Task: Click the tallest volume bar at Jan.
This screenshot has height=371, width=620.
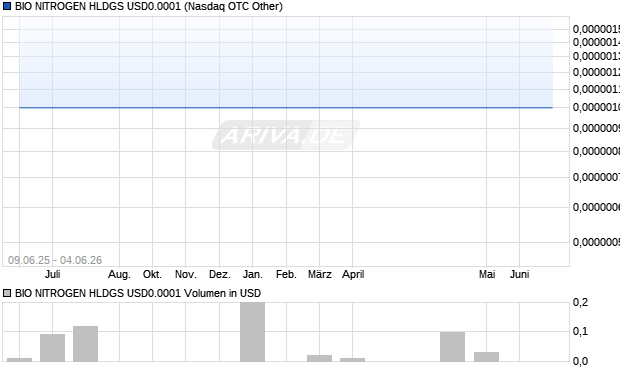Action: pos(253,332)
